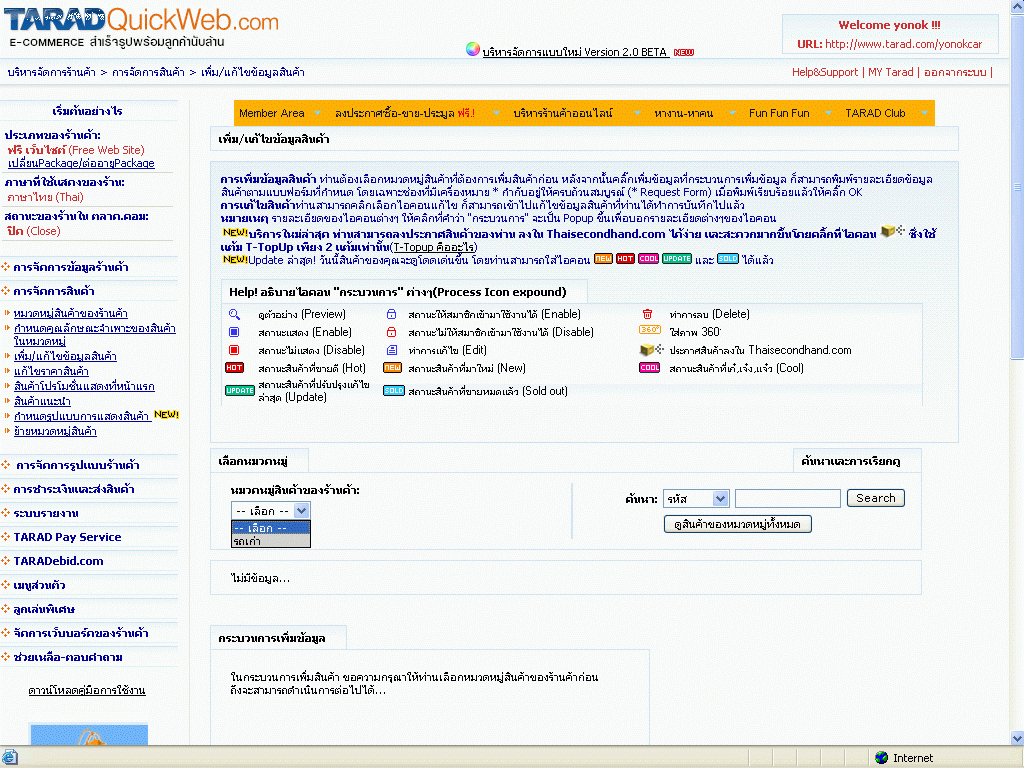The image size is (1024, 768).
Task: Click the pink COOL badge in legend
Action: 650,368
